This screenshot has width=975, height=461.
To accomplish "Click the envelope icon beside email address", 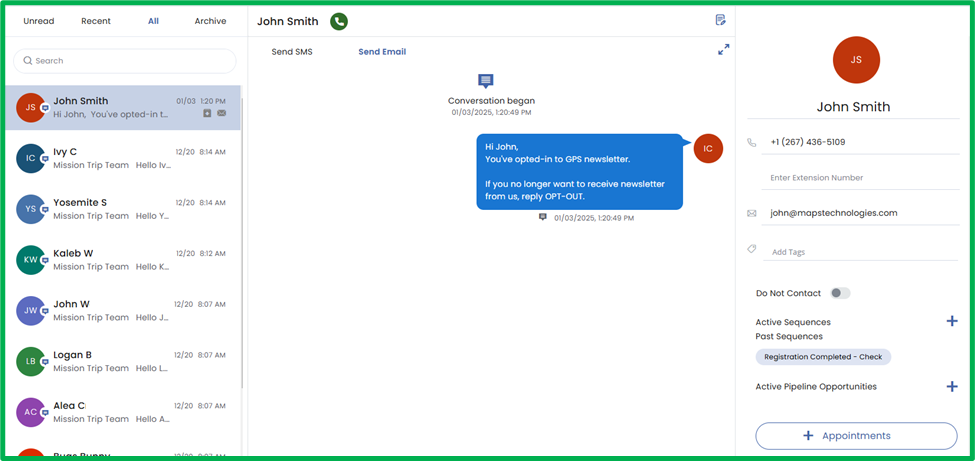I will [751, 213].
